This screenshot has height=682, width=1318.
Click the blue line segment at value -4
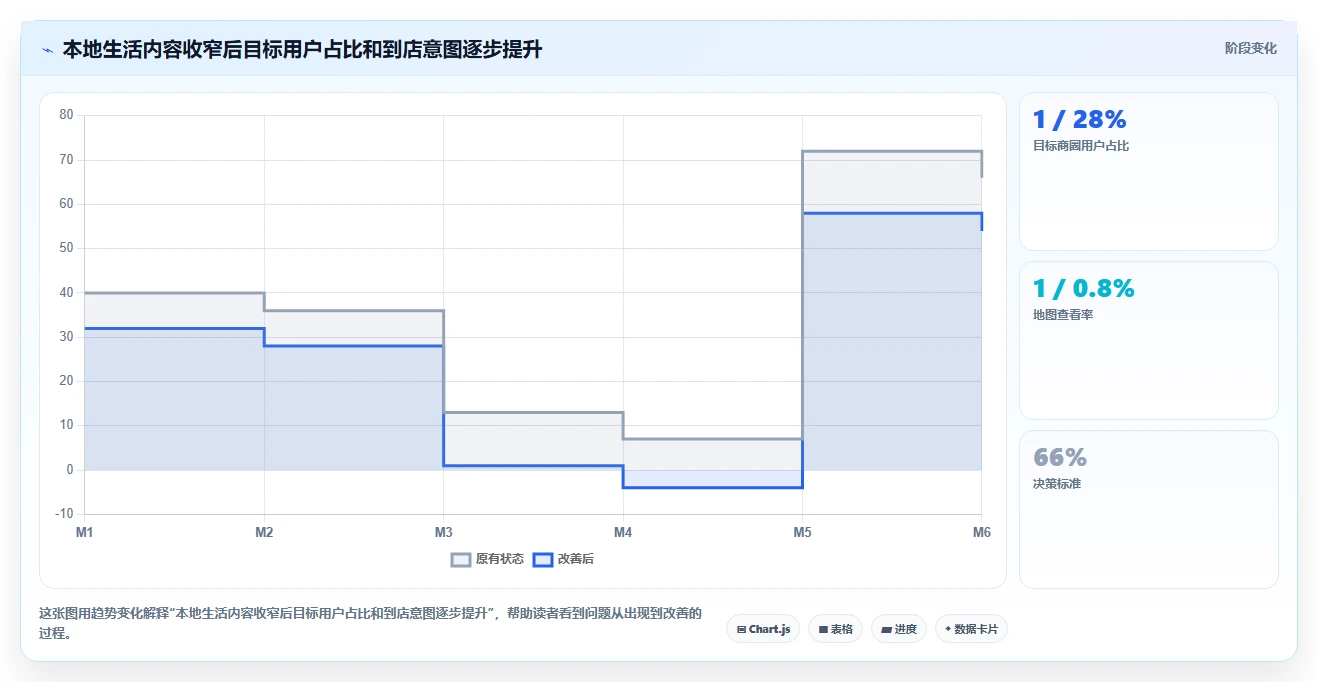tap(712, 487)
